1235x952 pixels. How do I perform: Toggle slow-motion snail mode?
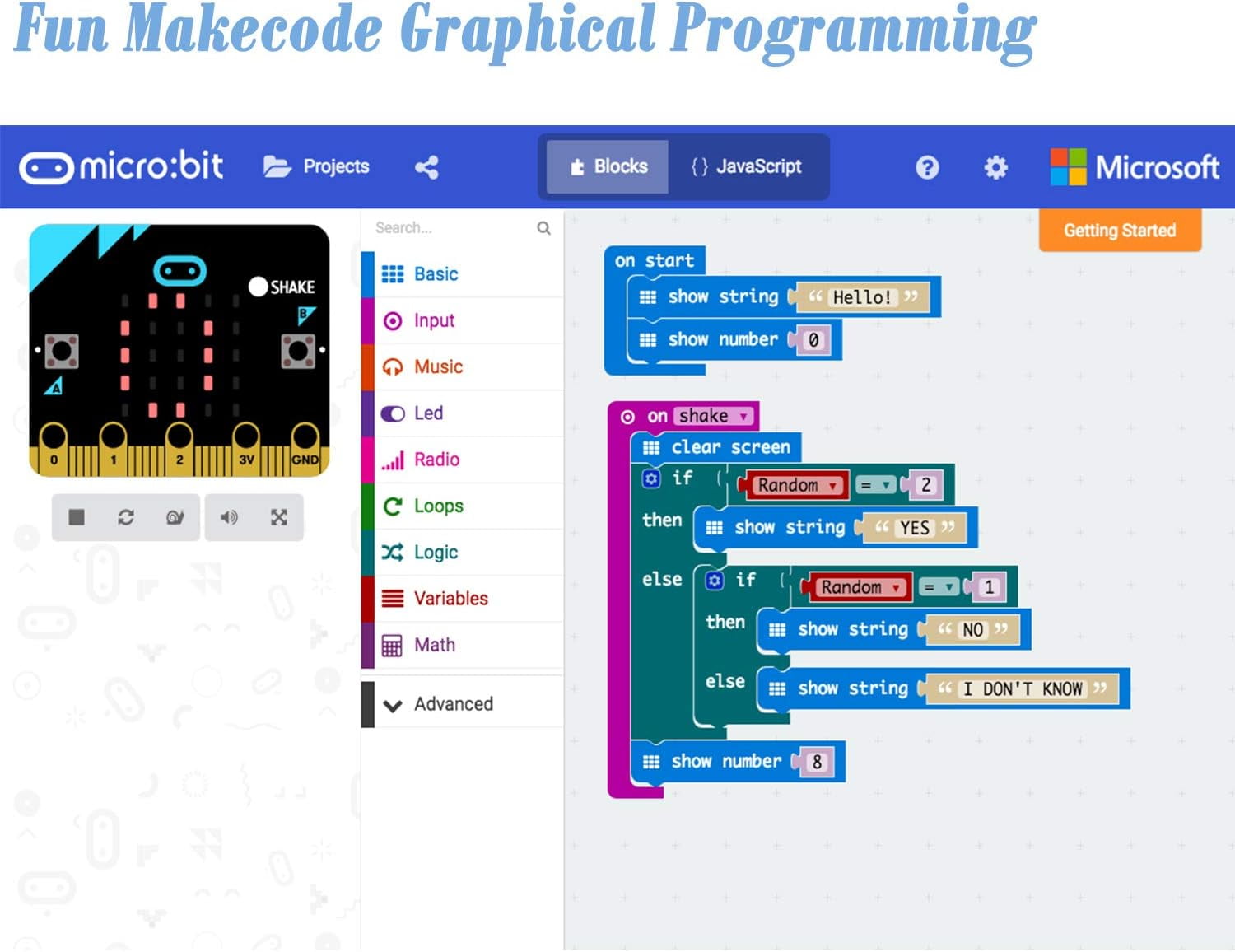[175, 517]
